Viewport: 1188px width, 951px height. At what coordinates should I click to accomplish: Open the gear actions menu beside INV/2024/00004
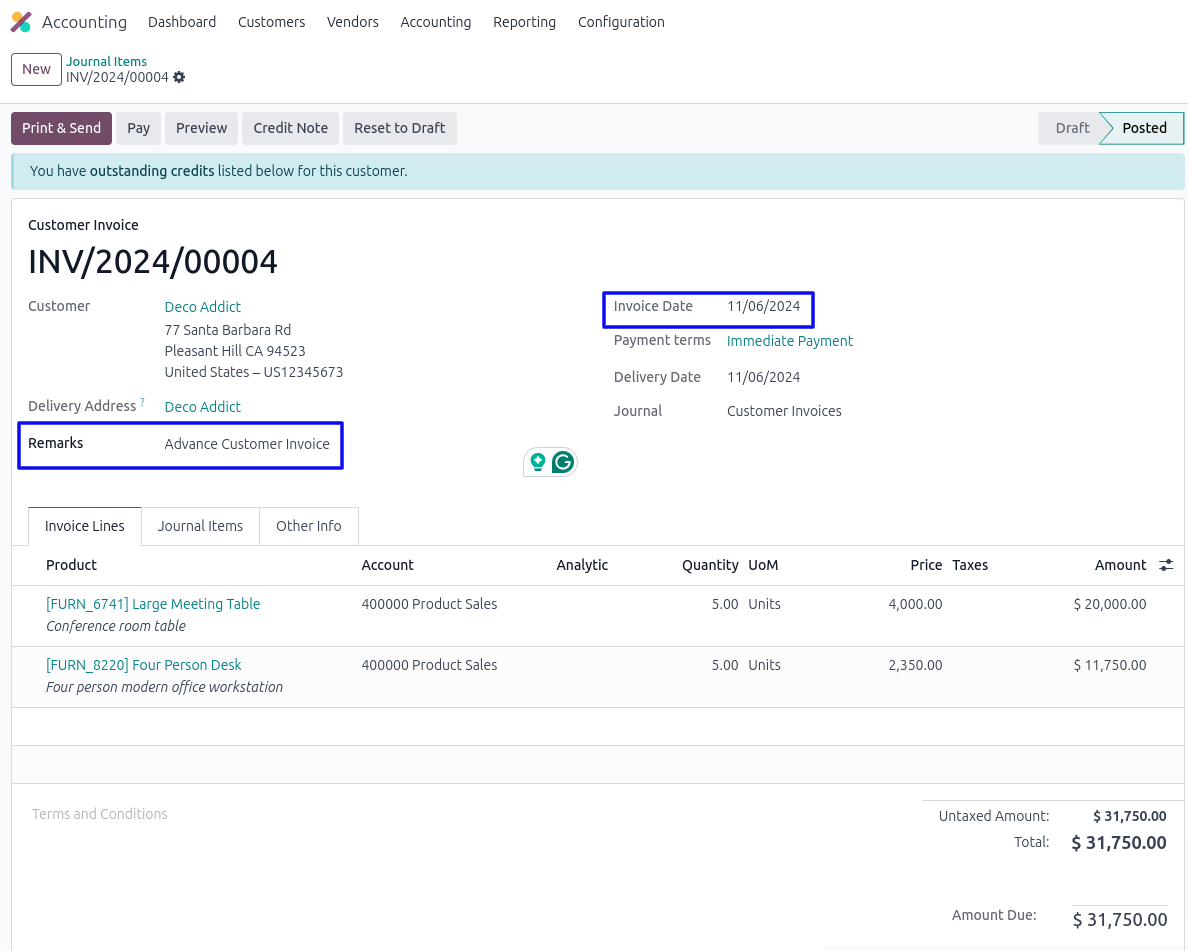point(179,78)
